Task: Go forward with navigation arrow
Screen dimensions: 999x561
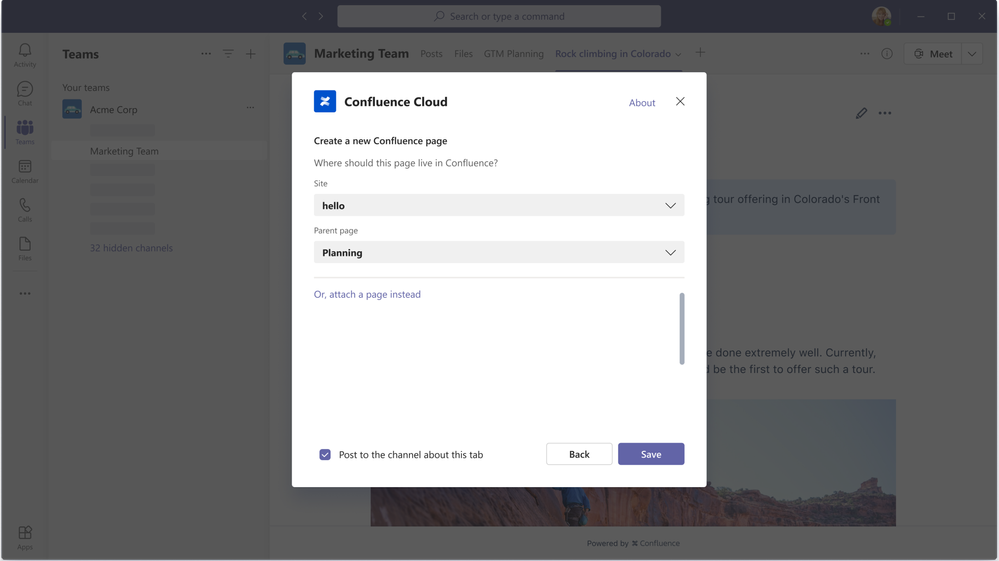Action: click(x=320, y=16)
